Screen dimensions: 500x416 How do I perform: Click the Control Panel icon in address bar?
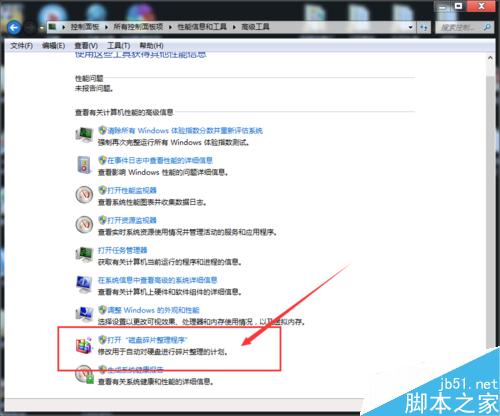coord(52,27)
